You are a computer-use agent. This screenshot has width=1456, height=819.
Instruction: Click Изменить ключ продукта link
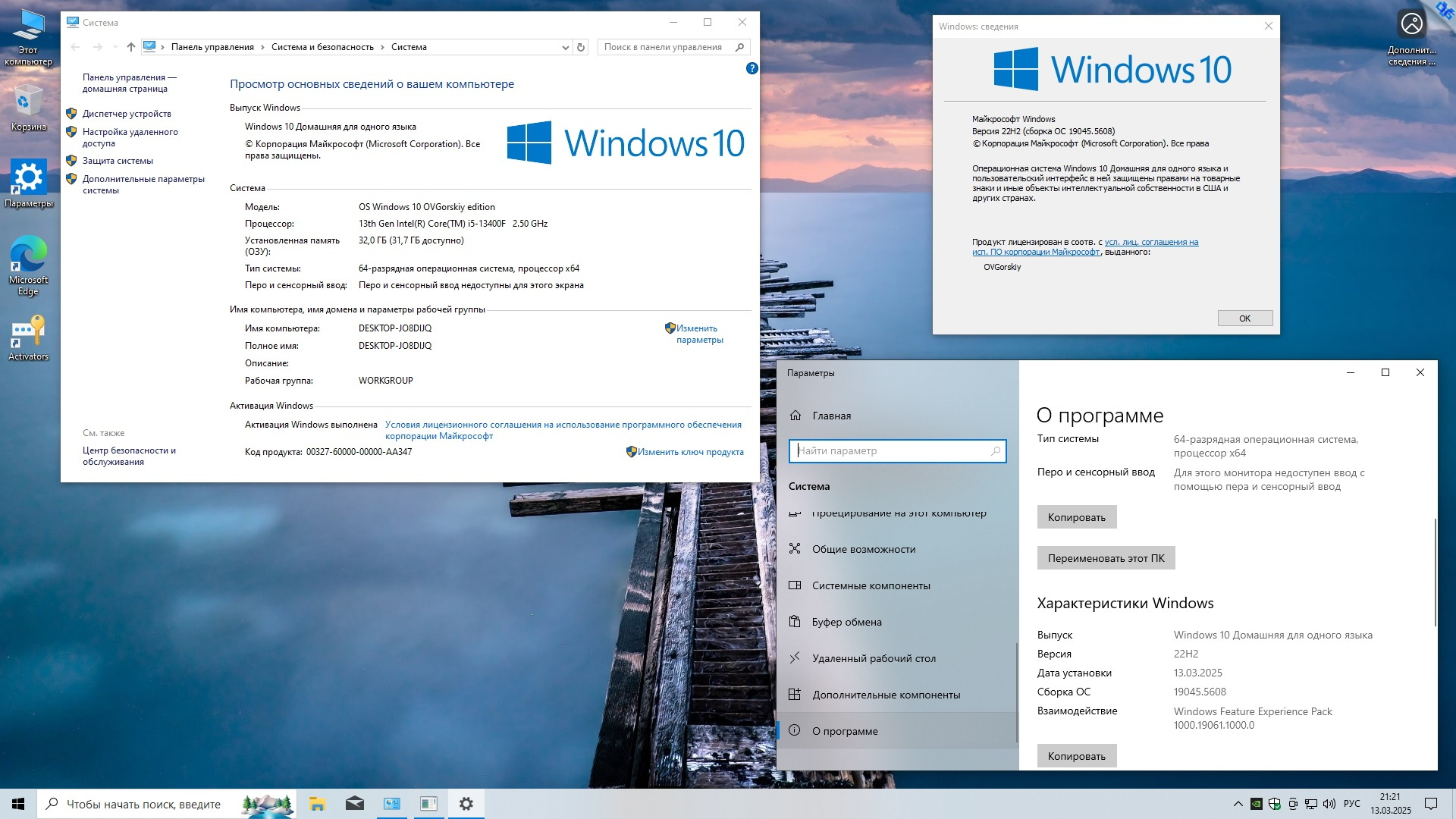[x=690, y=452]
